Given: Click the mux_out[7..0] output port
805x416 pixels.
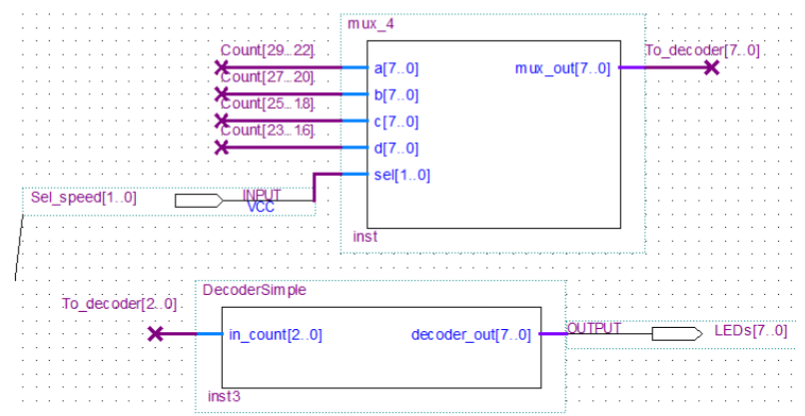Looking at the screenshot, I should point(563,68).
